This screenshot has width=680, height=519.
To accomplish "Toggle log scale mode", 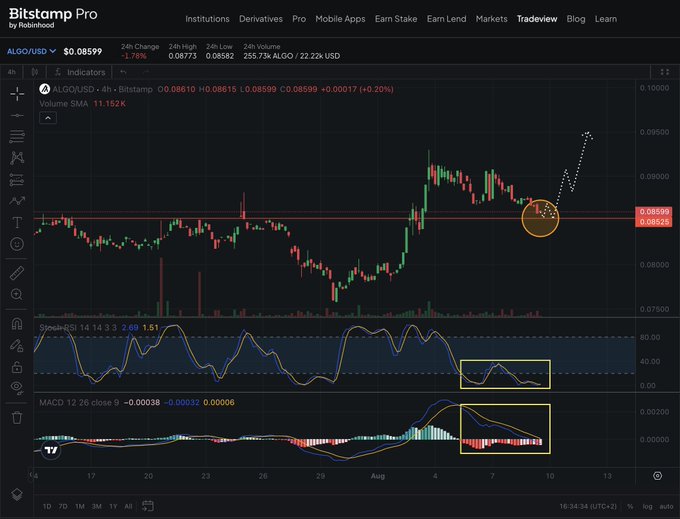I will [x=647, y=506].
